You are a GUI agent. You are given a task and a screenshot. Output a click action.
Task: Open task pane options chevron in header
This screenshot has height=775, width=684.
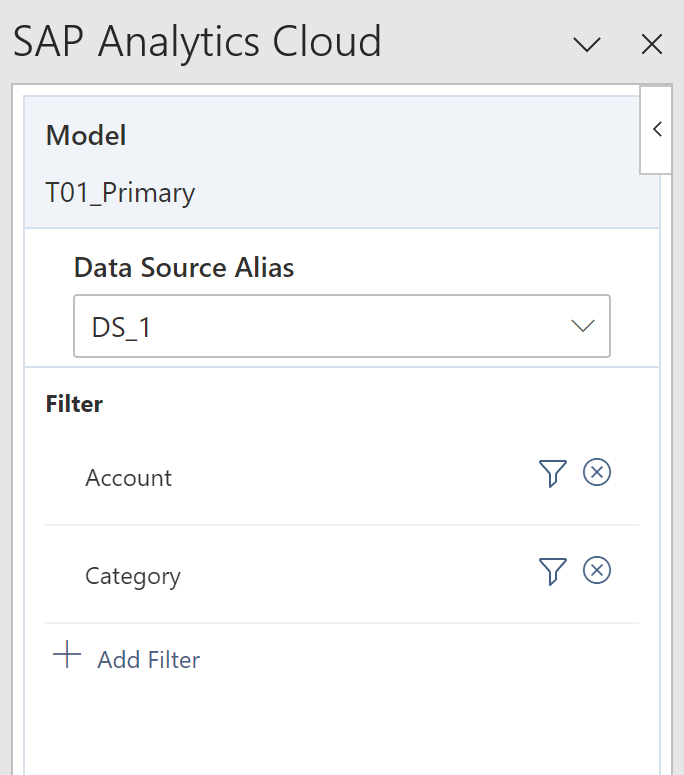[587, 44]
